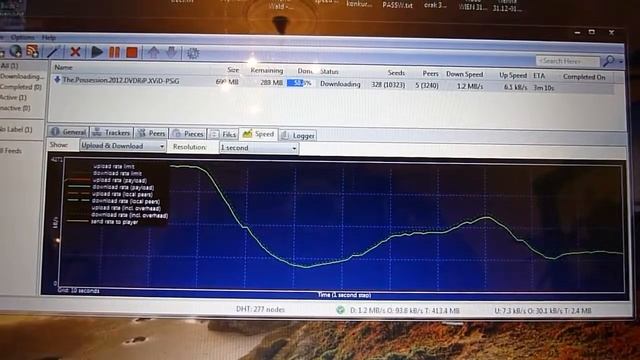640x360 pixels.
Task: Sort by the Up Speed column header
Action: click(513, 75)
